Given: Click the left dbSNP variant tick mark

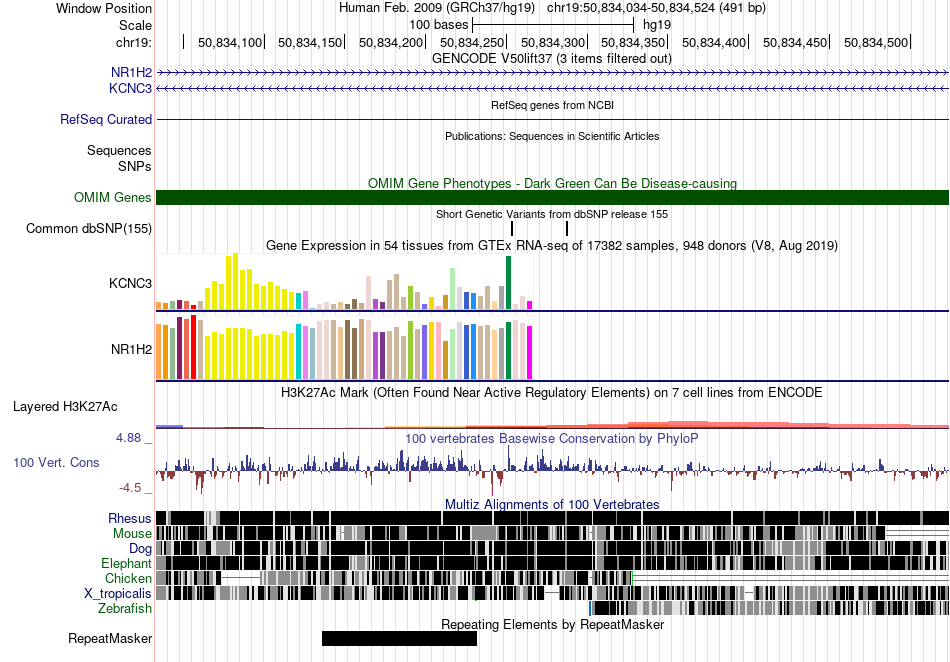Looking at the screenshot, I should 512,228.
